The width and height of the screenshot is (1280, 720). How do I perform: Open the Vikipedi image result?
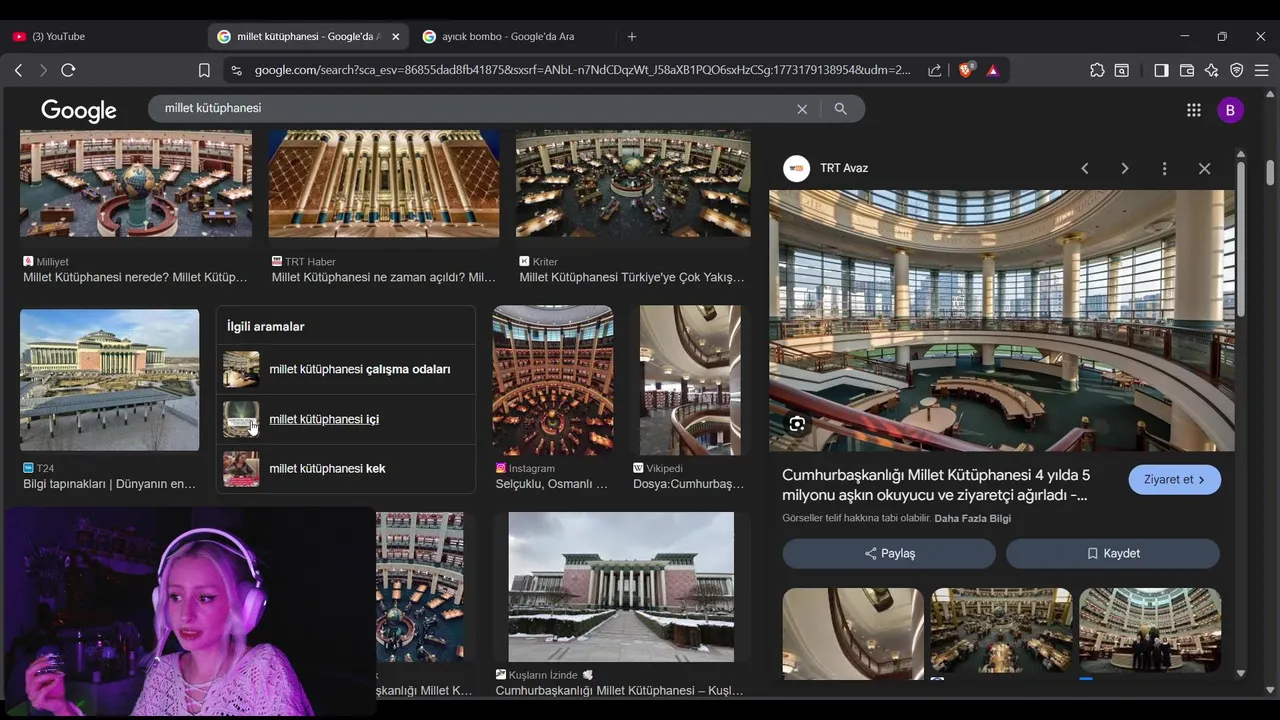click(690, 381)
